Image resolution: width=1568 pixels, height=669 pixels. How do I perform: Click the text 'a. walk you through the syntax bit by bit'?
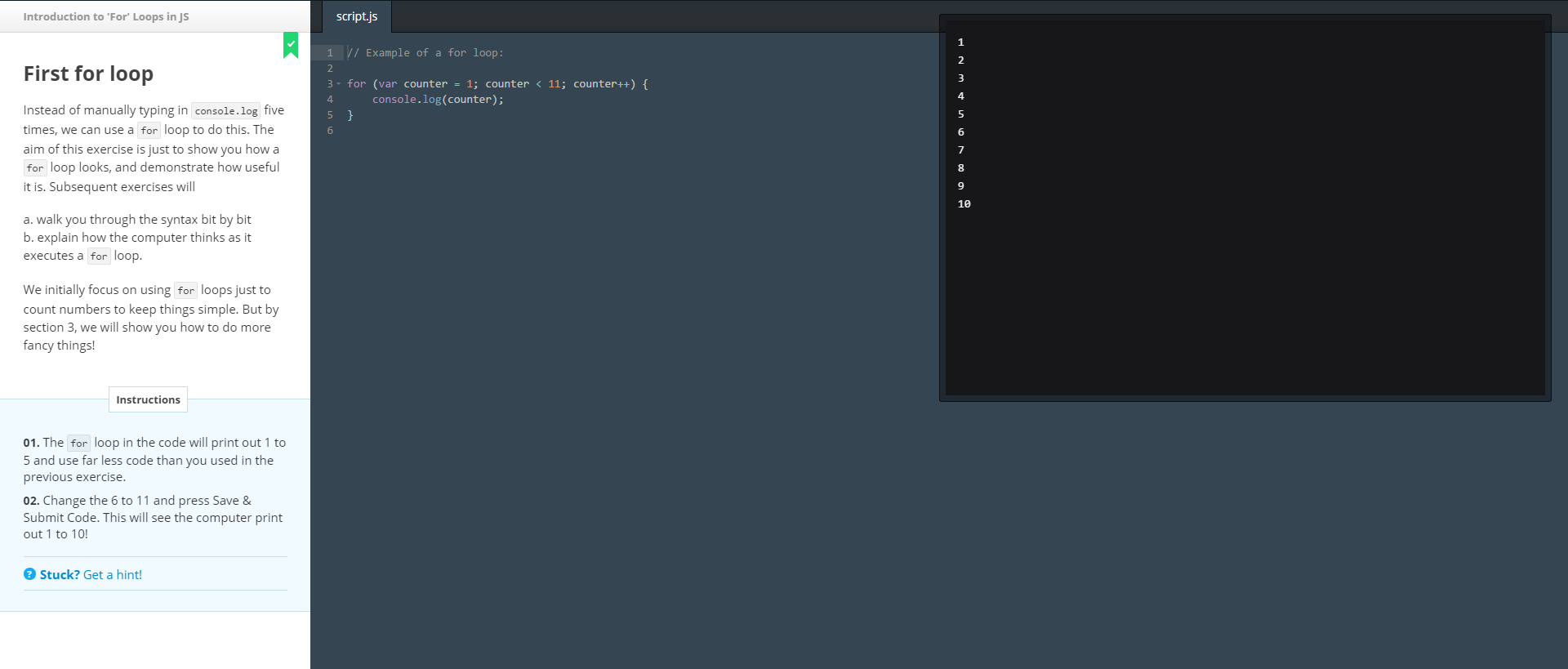click(x=137, y=220)
